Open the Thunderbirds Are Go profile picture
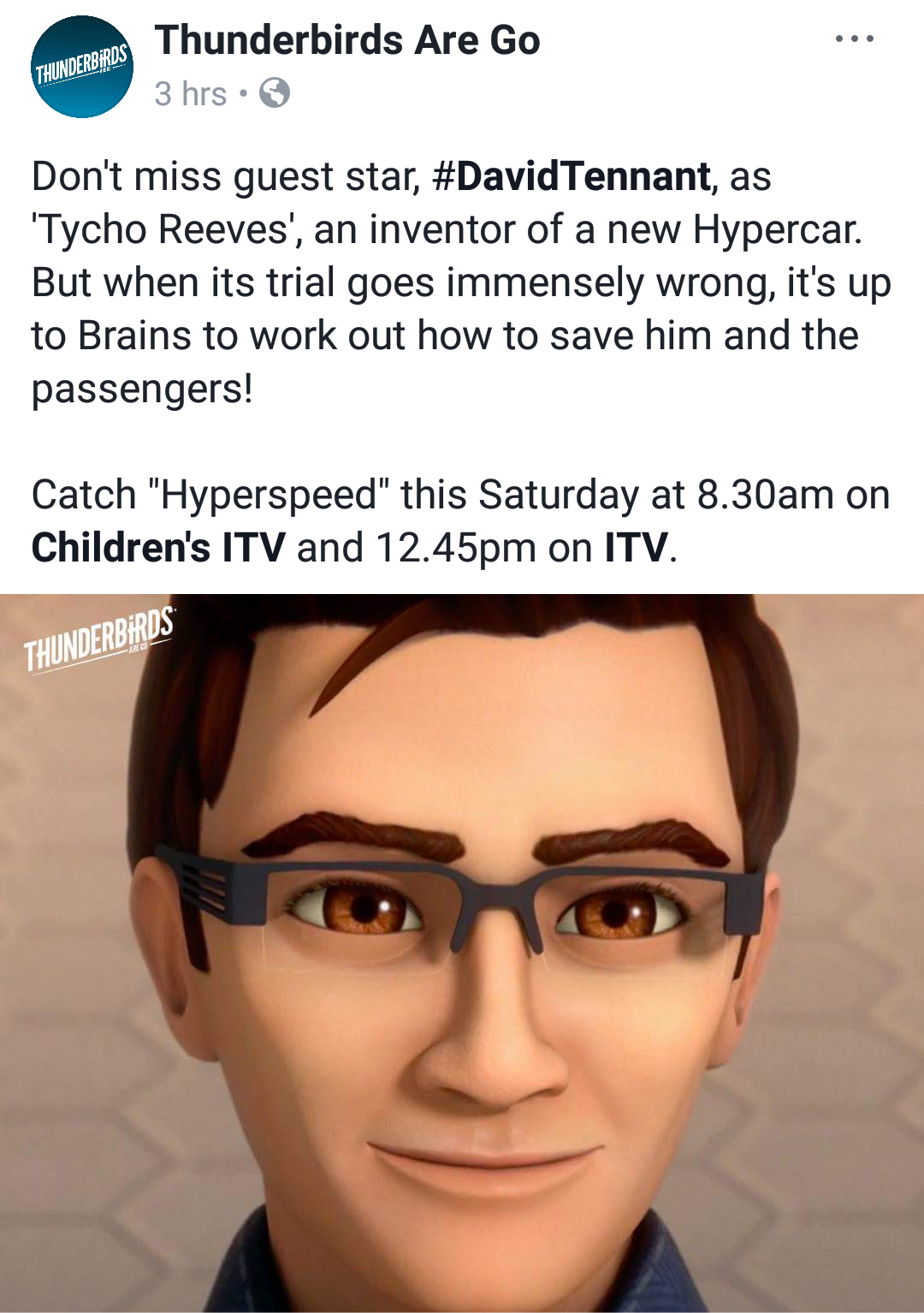Image resolution: width=924 pixels, height=1313 pixels. pyautogui.click(x=82, y=67)
